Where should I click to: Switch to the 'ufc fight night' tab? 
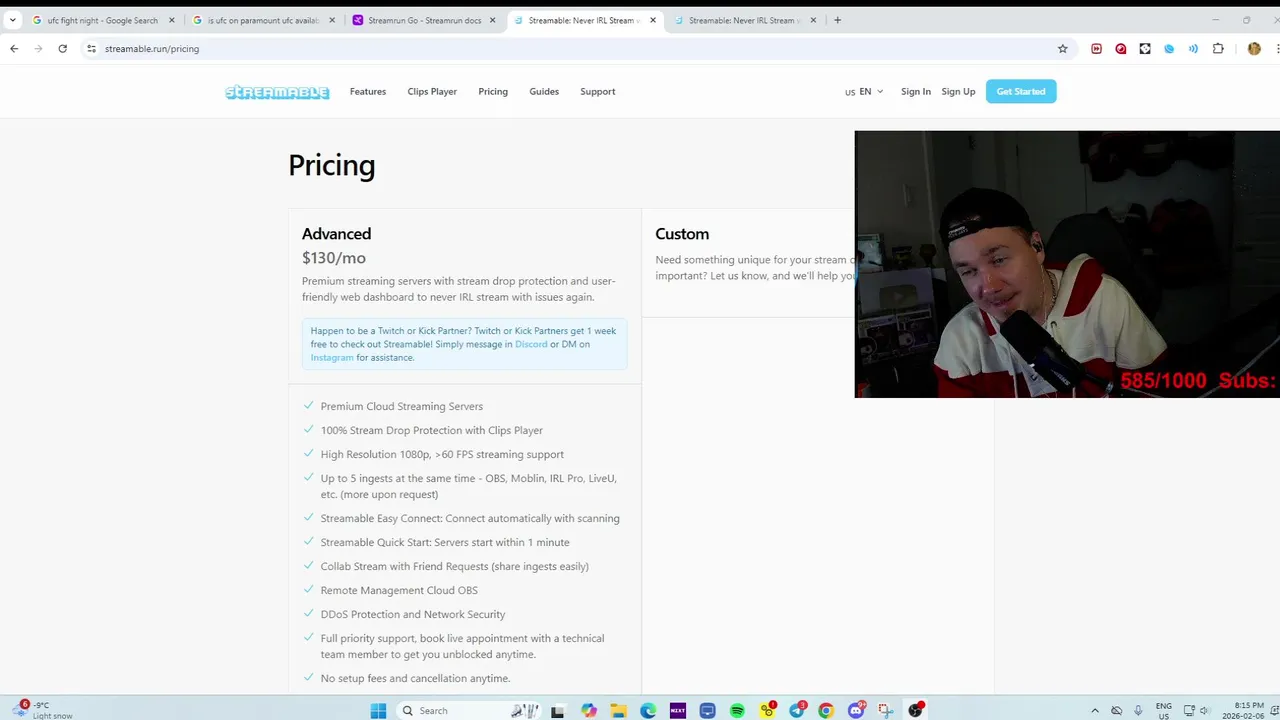[x=102, y=20]
